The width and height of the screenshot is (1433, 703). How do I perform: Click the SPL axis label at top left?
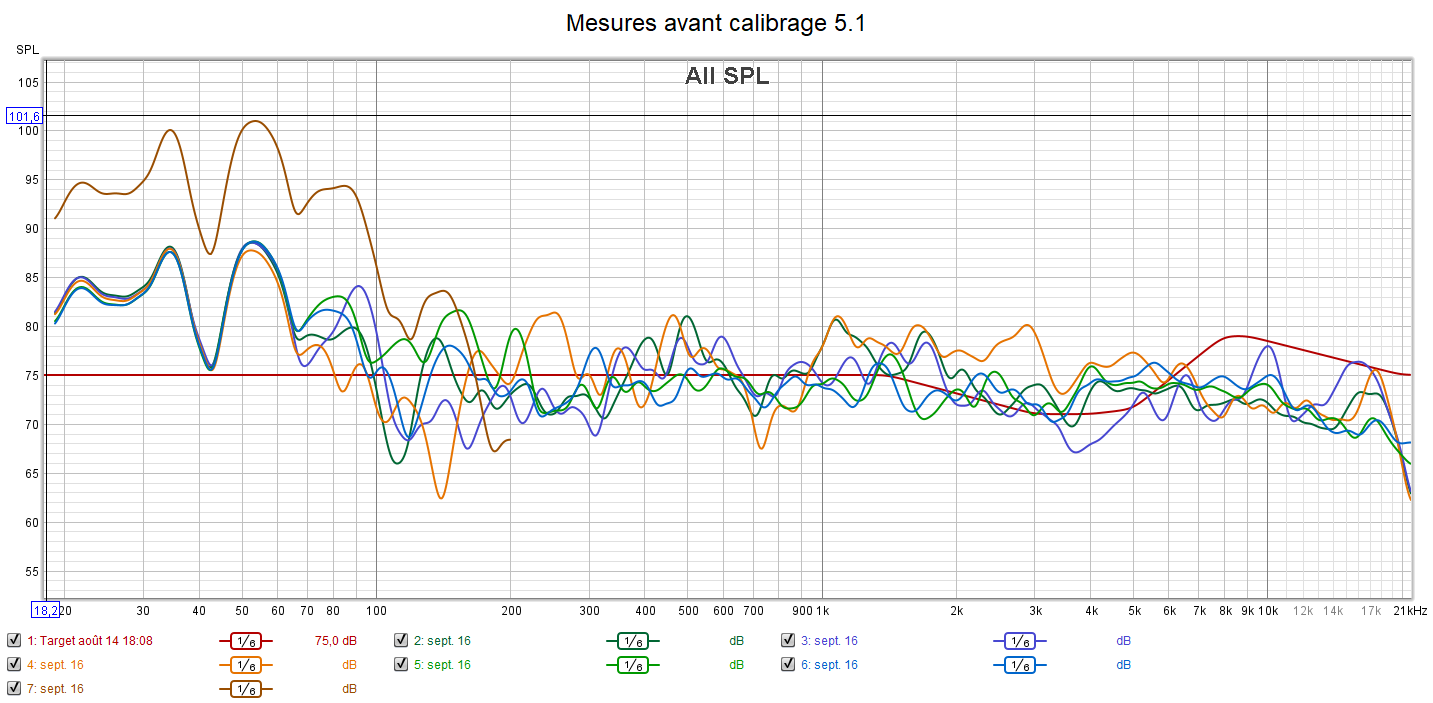[x=26, y=49]
